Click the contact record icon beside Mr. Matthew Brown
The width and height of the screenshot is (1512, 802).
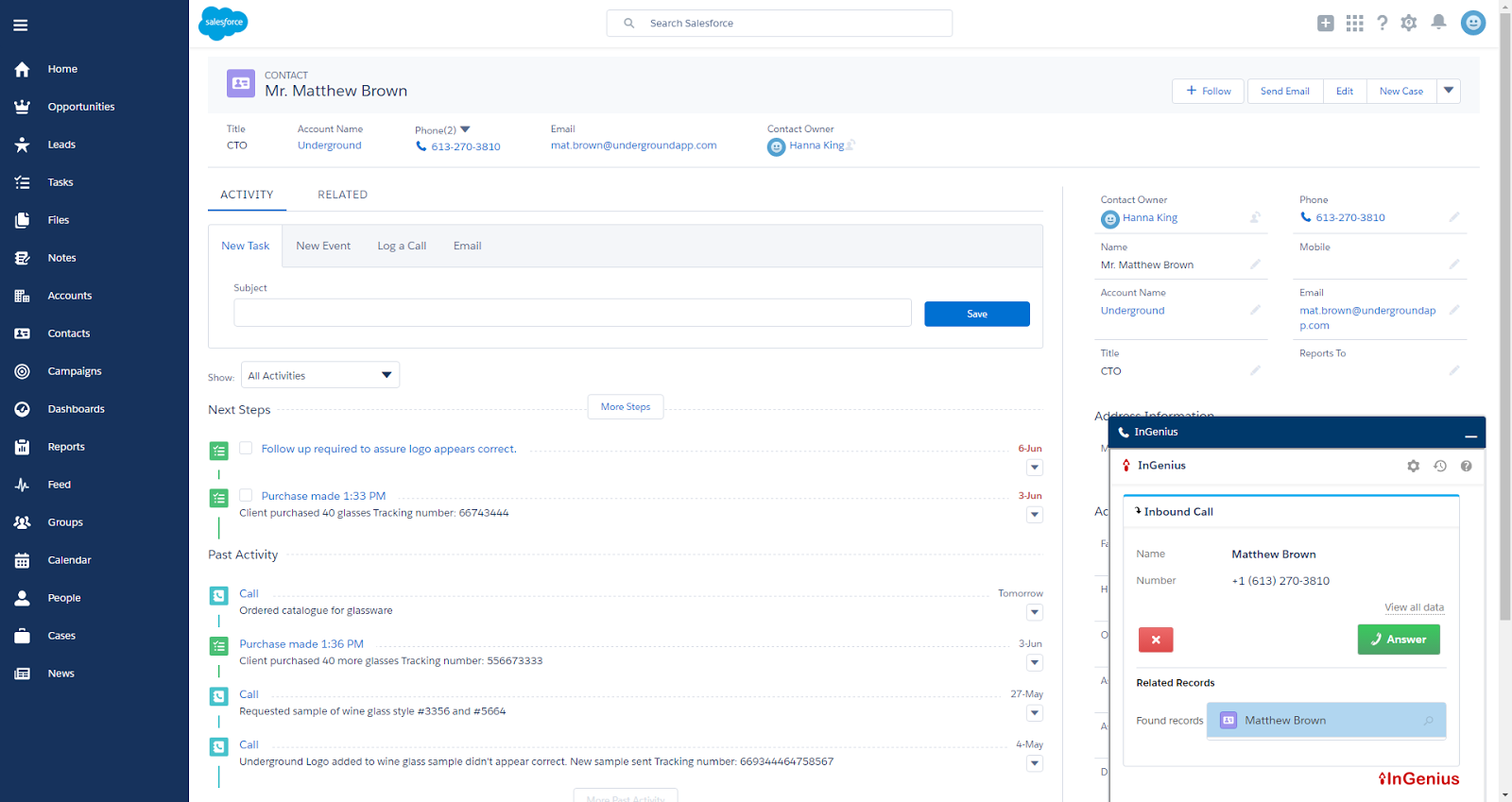coord(241,83)
